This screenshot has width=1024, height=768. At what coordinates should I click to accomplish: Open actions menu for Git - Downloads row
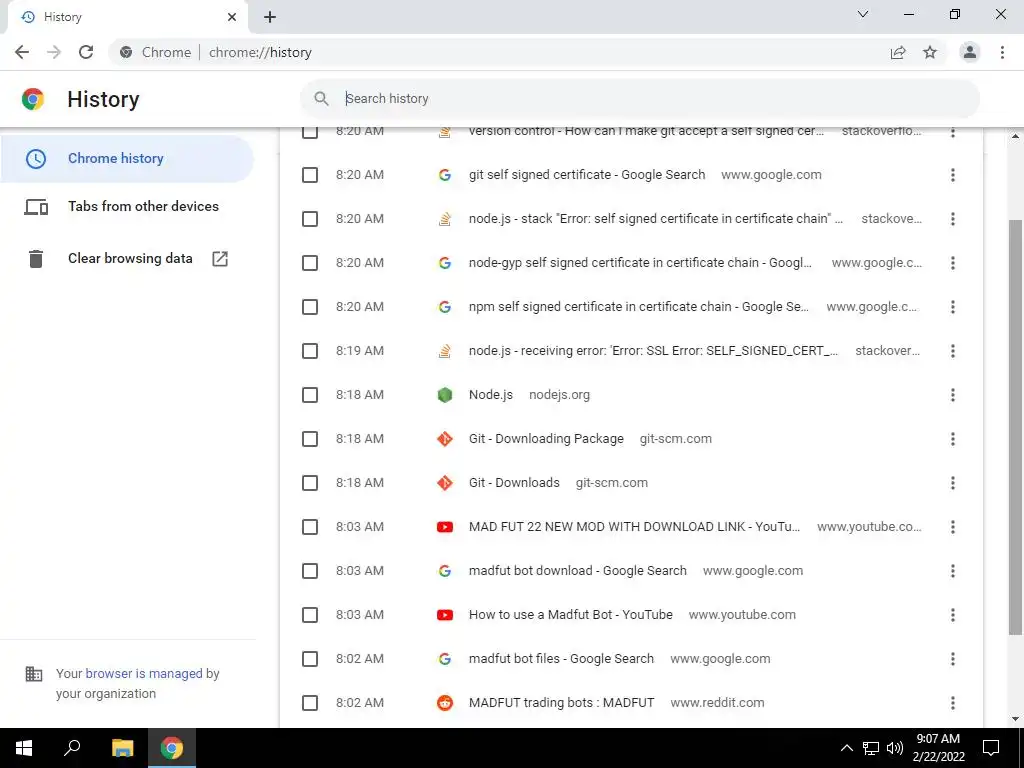(x=953, y=483)
